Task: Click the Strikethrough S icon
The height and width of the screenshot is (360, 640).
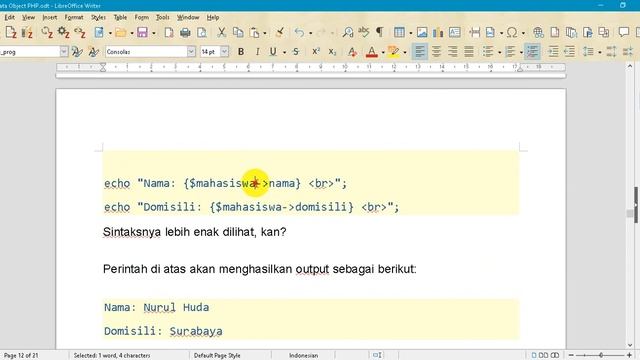Action: (x=296, y=52)
